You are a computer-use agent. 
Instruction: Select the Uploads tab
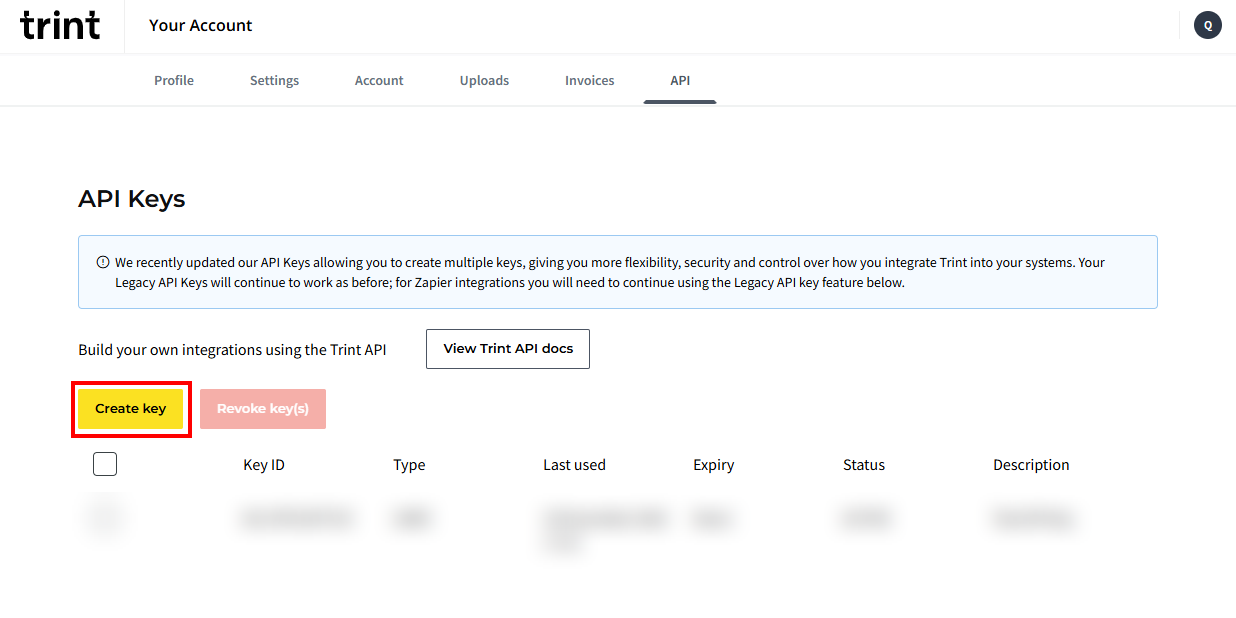tap(484, 80)
